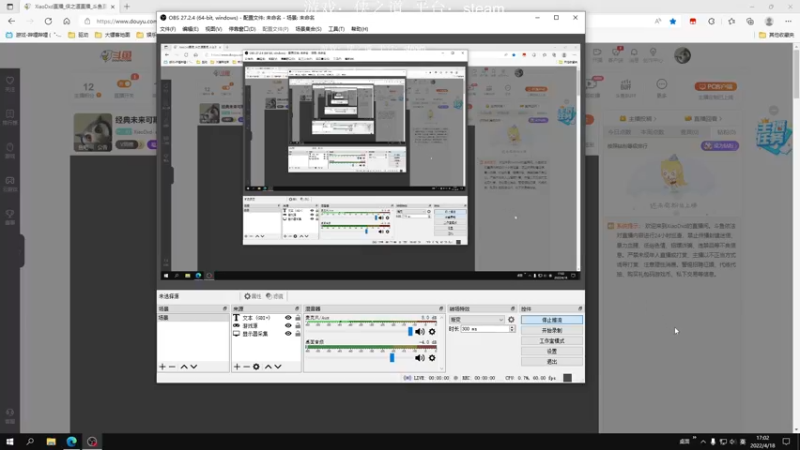Mute the 桌面音频 desktop audio channel
Image resolution: width=800 pixels, height=450 pixels.
tap(420, 358)
